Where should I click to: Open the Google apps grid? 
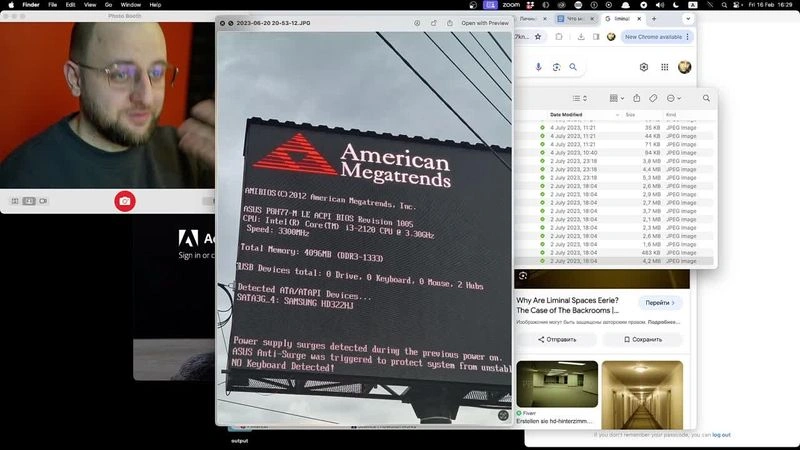664,67
